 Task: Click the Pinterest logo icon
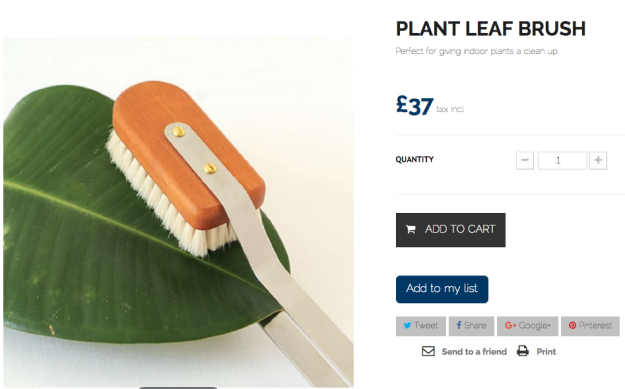[572, 325]
